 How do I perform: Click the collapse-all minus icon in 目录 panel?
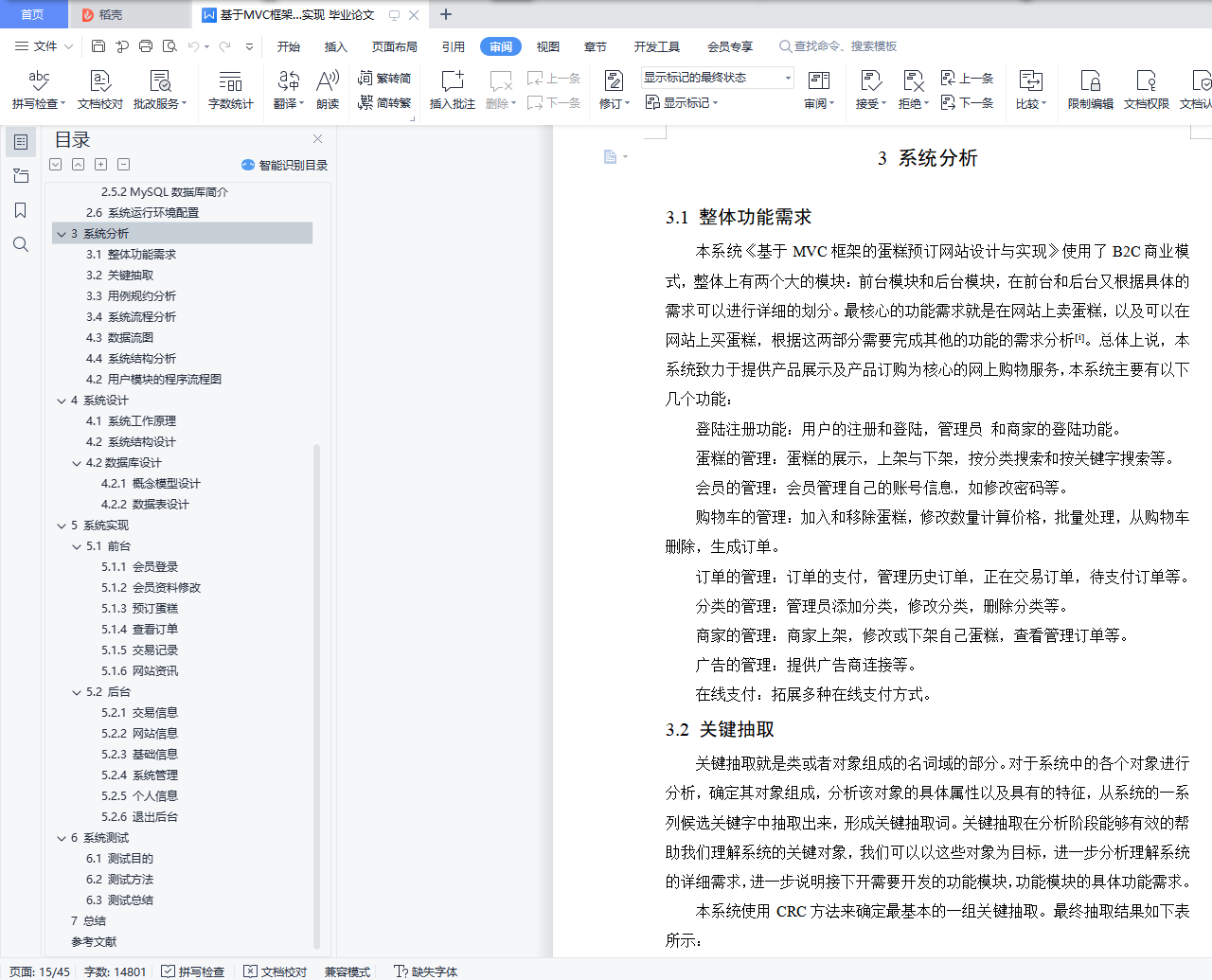pyautogui.click(x=123, y=164)
